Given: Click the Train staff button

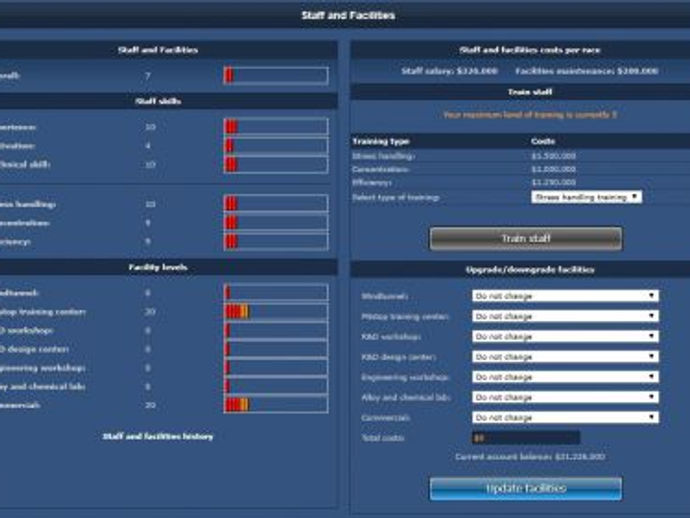Looking at the screenshot, I should [526, 239].
